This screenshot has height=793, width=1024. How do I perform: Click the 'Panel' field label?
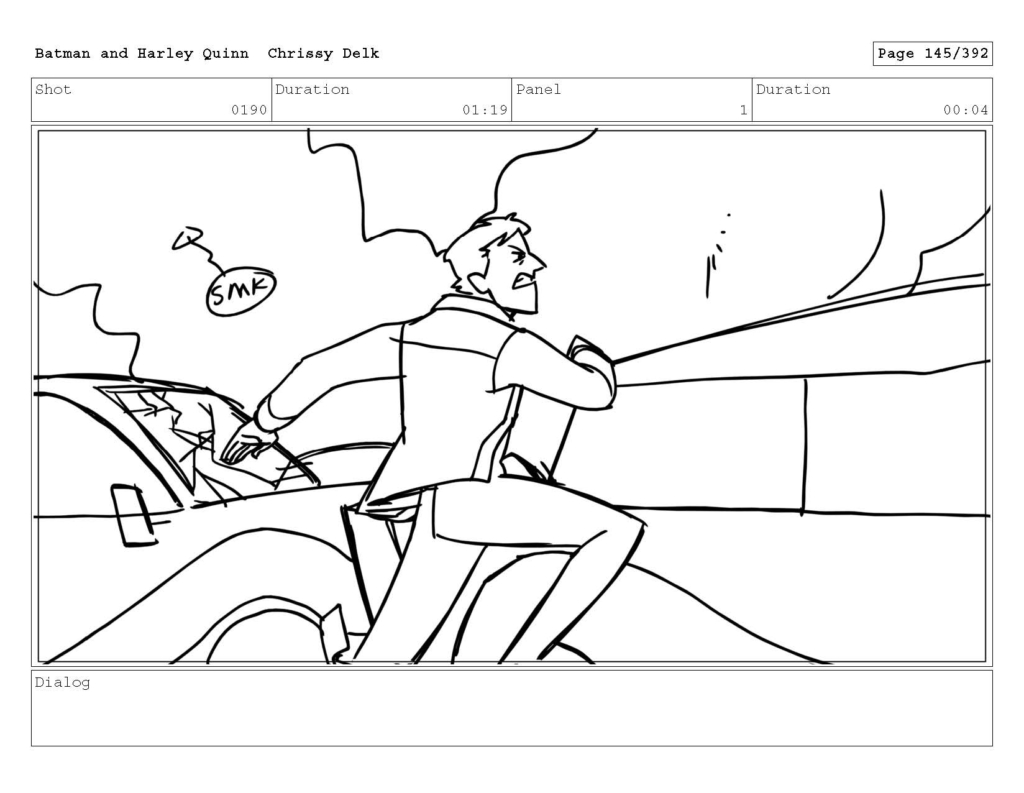click(x=538, y=89)
